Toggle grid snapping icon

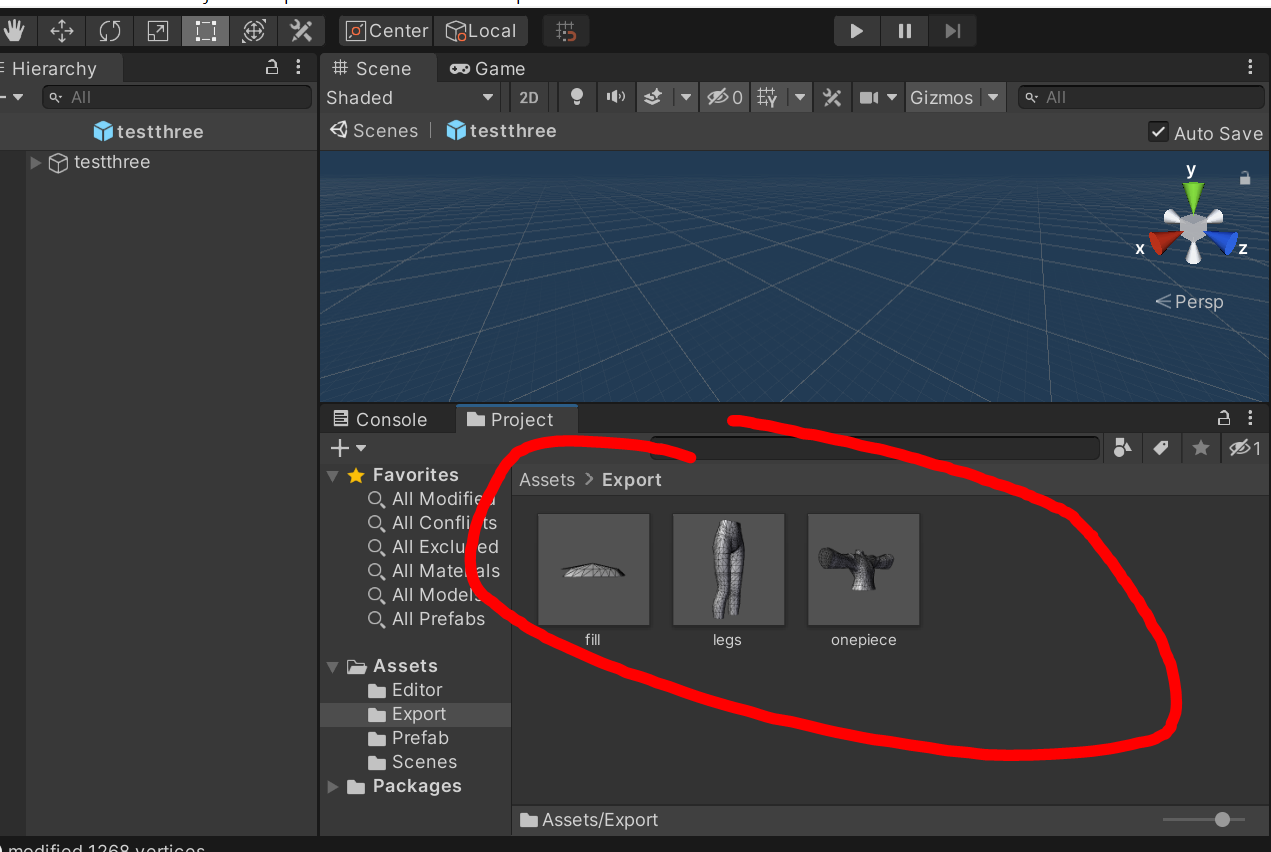coord(566,31)
